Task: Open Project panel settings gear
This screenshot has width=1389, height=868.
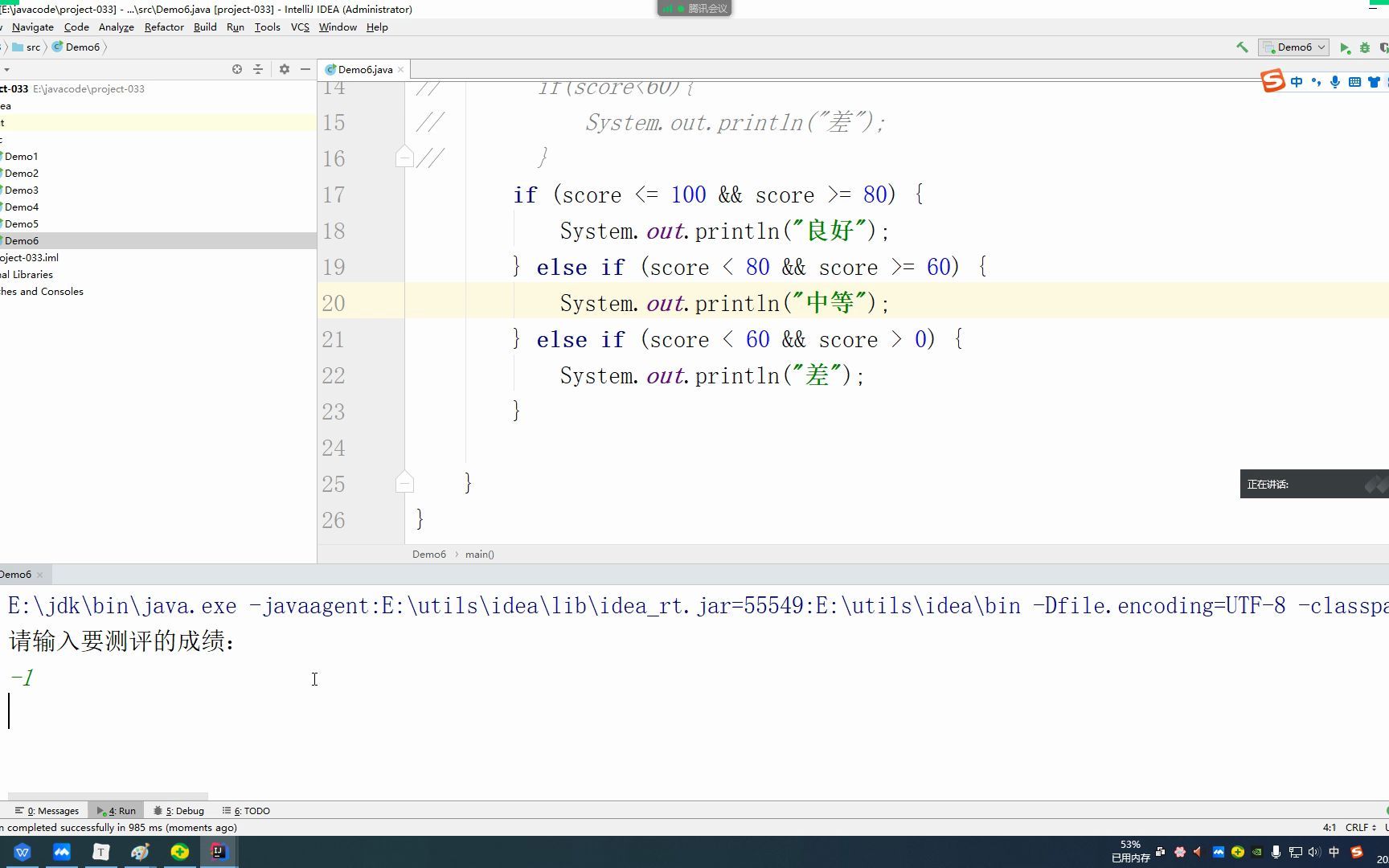Action: (x=284, y=69)
